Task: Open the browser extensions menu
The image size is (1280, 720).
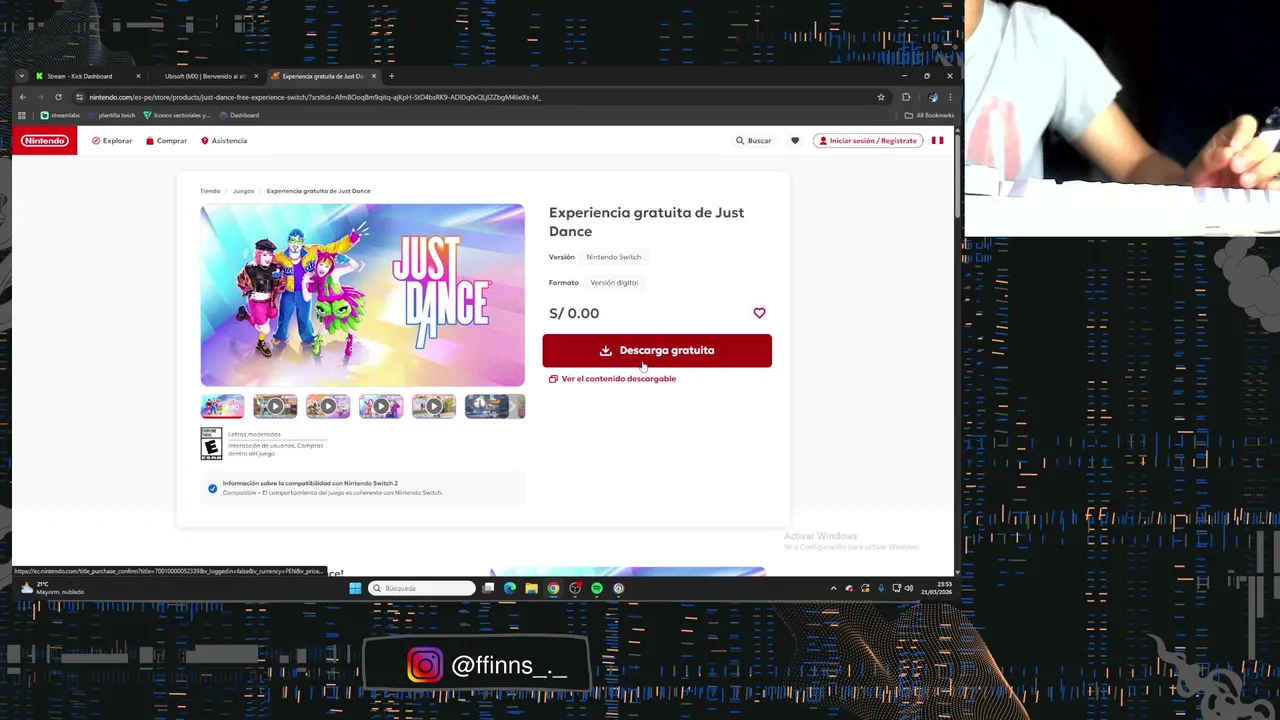Action: pyautogui.click(x=906, y=97)
